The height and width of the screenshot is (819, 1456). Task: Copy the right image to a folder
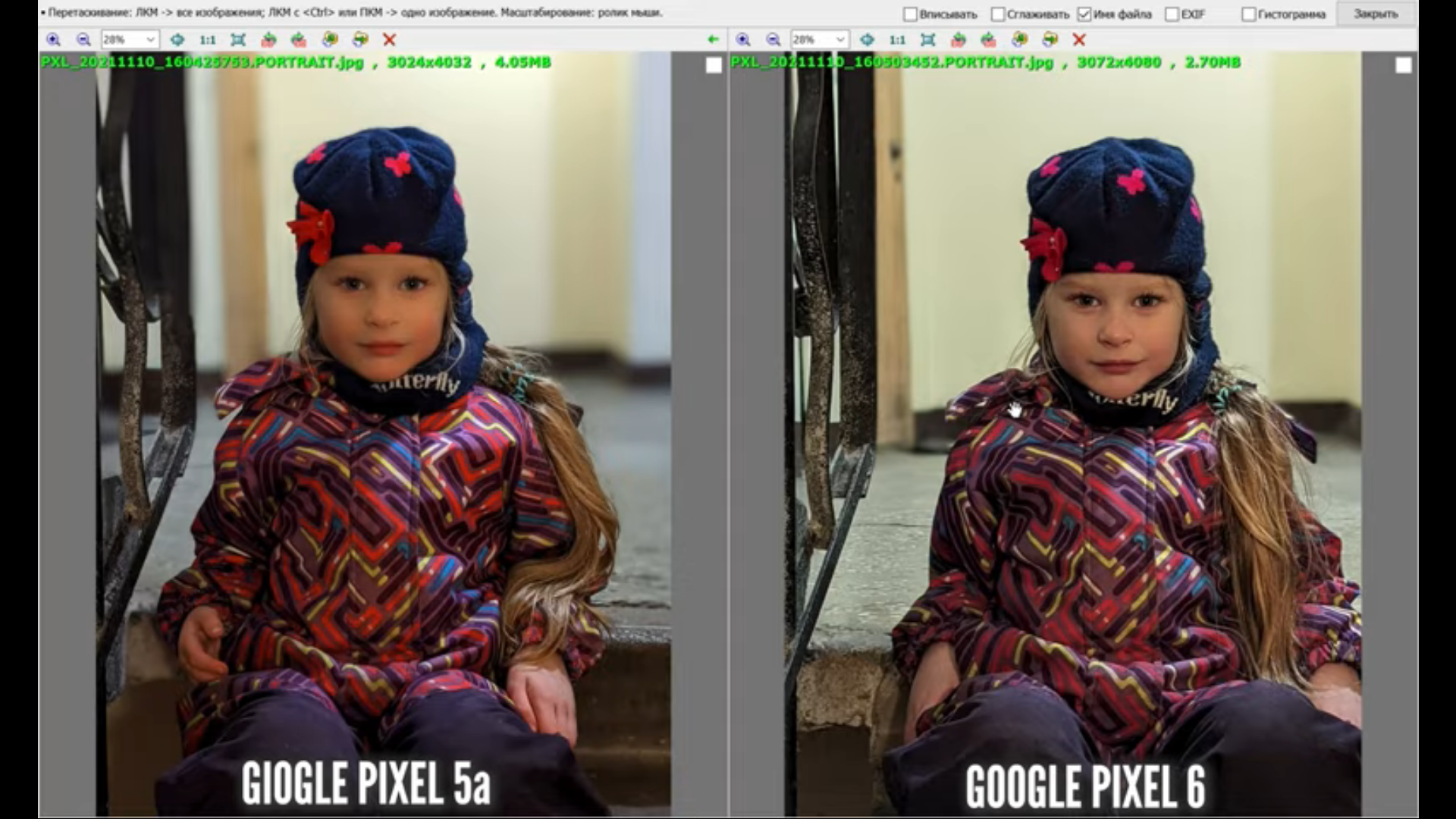pyautogui.click(x=1020, y=39)
